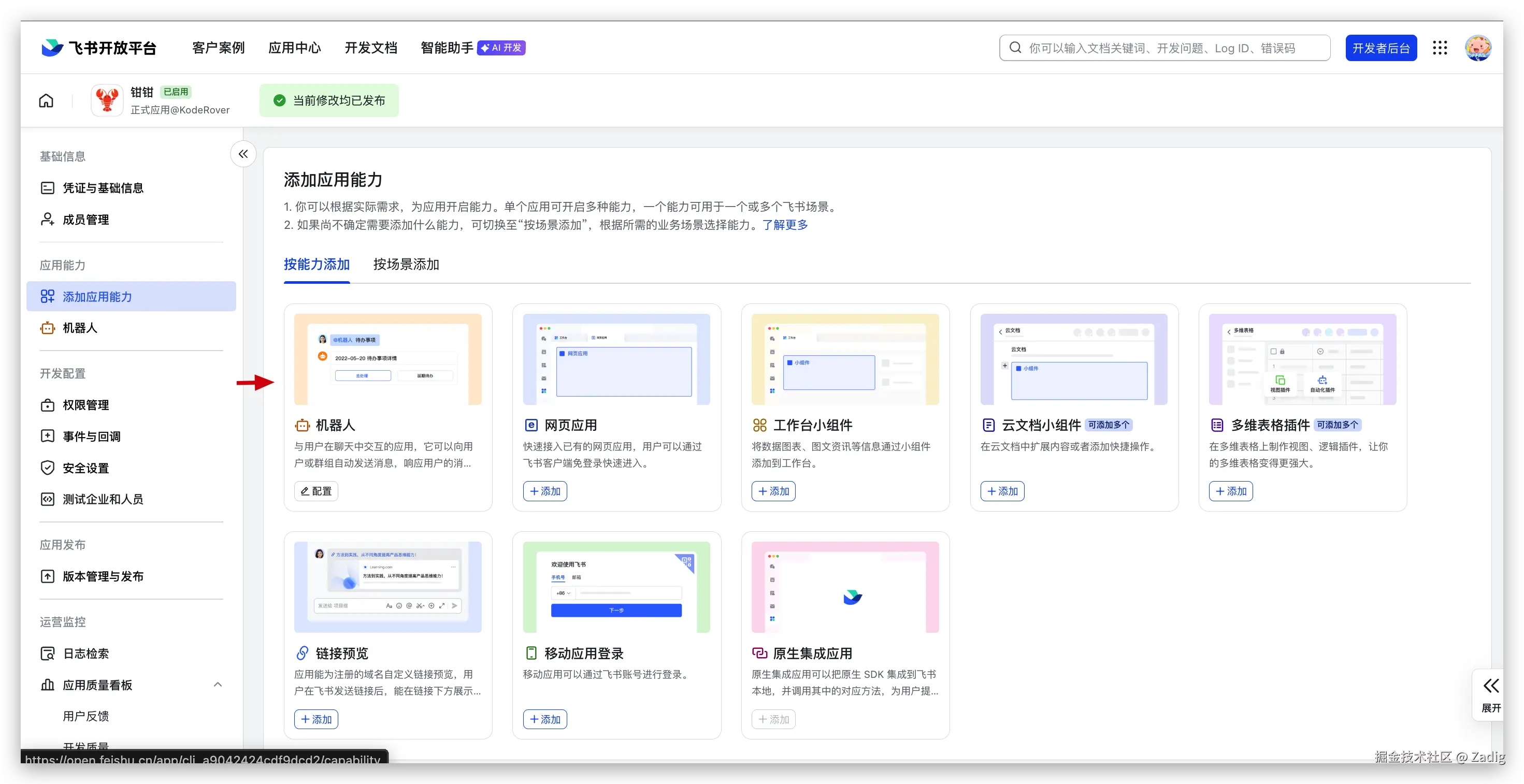The height and width of the screenshot is (784, 1524).
Task: Collapse the 应用质量看板 section chevron
Action: (x=218, y=685)
